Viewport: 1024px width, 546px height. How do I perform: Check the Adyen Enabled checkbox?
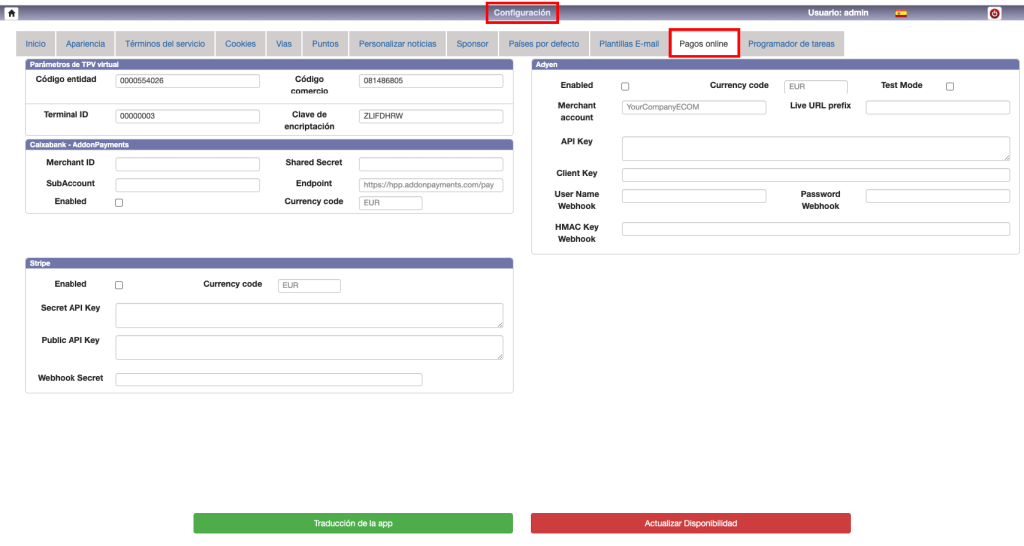click(625, 87)
